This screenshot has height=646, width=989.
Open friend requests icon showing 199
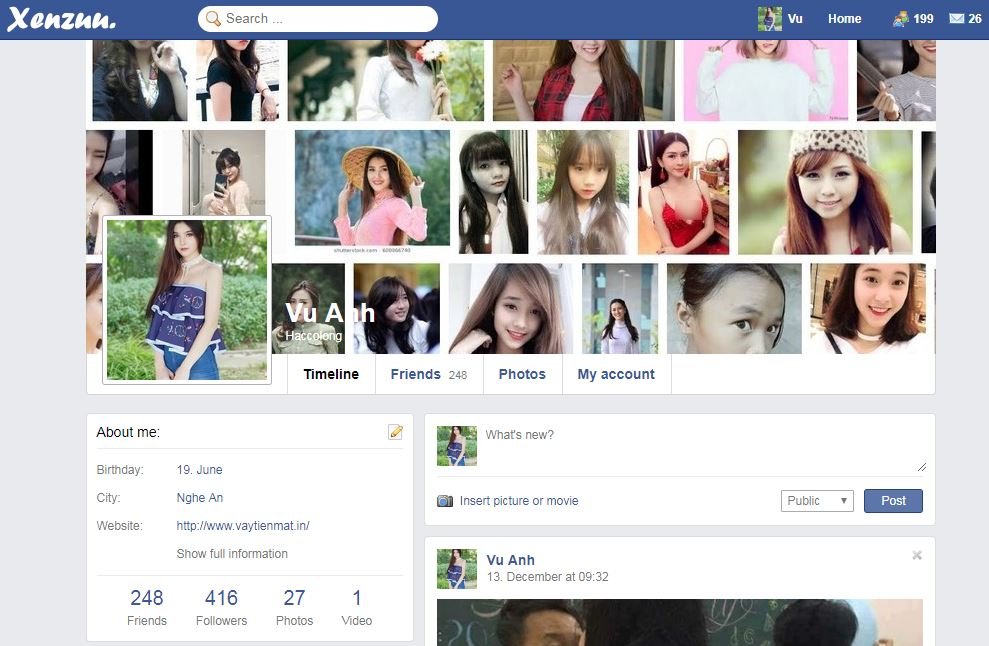(913, 19)
